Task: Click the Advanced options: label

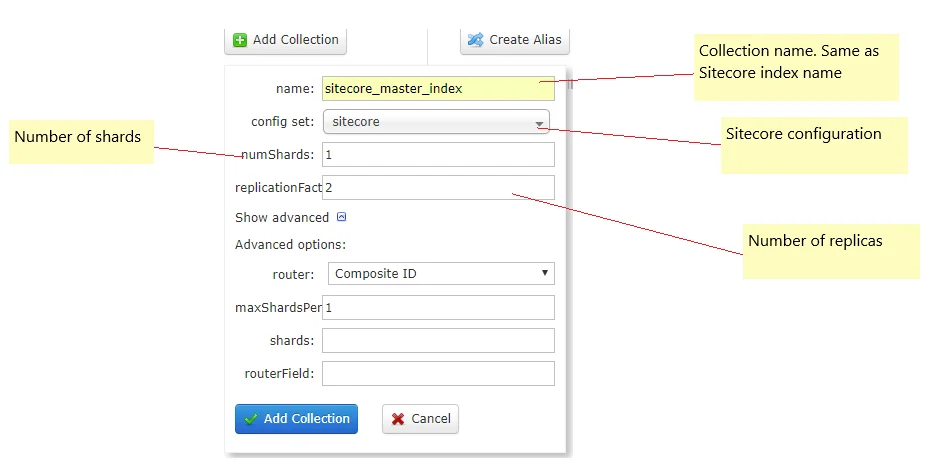Action: tap(290, 245)
